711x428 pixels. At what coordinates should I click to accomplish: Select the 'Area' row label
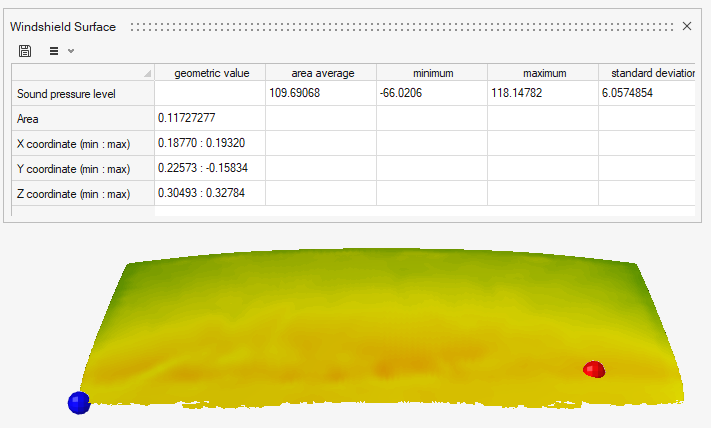coord(83,119)
